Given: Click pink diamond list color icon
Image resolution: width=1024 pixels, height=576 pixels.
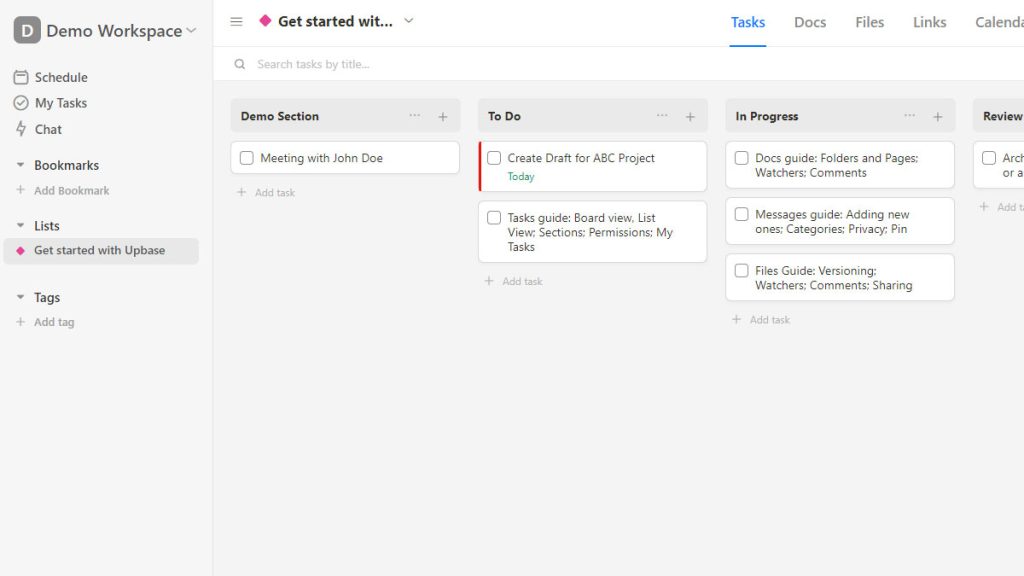Looking at the screenshot, I should [265, 21].
